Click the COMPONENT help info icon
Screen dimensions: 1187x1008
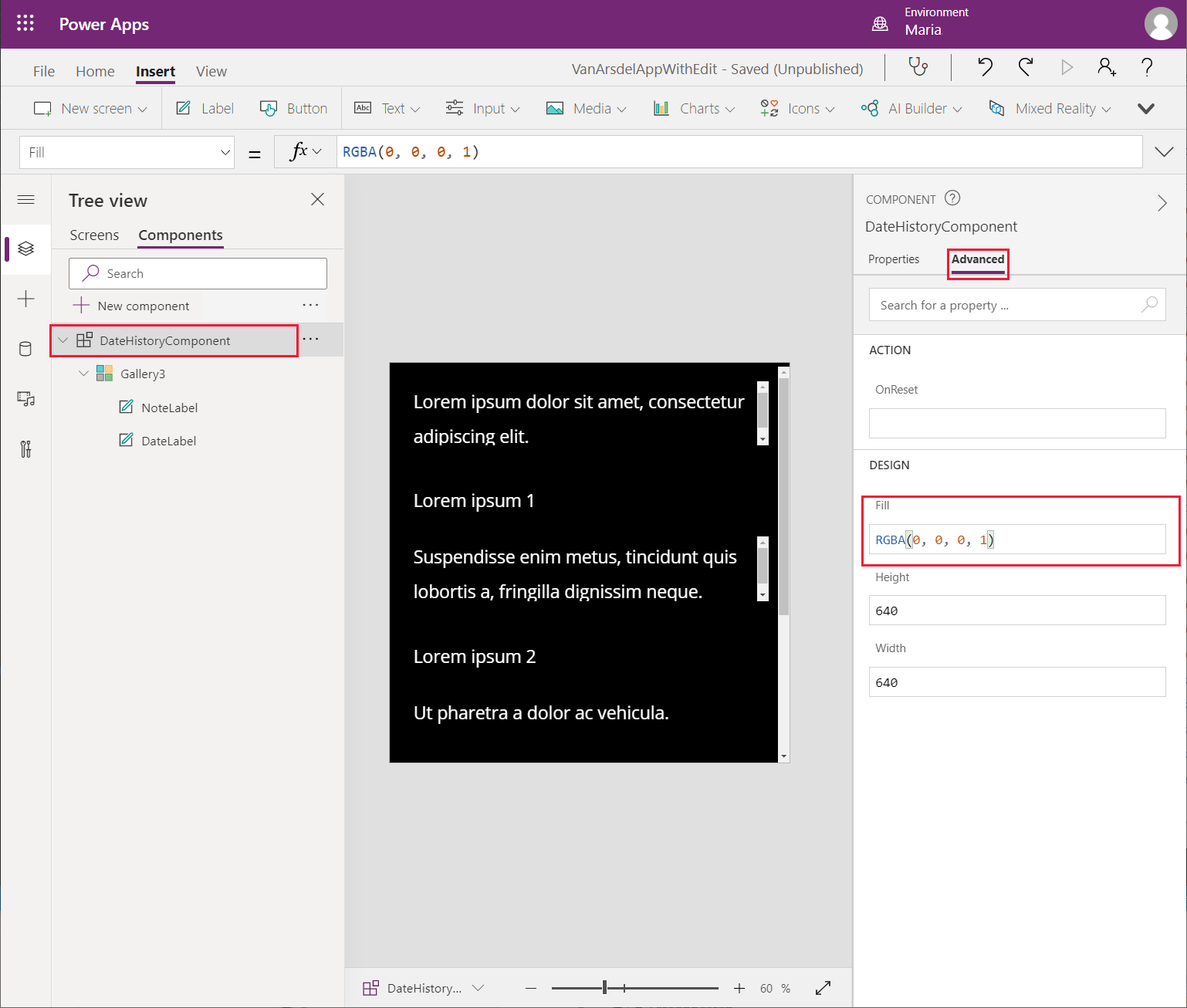(x=952, y=198)
